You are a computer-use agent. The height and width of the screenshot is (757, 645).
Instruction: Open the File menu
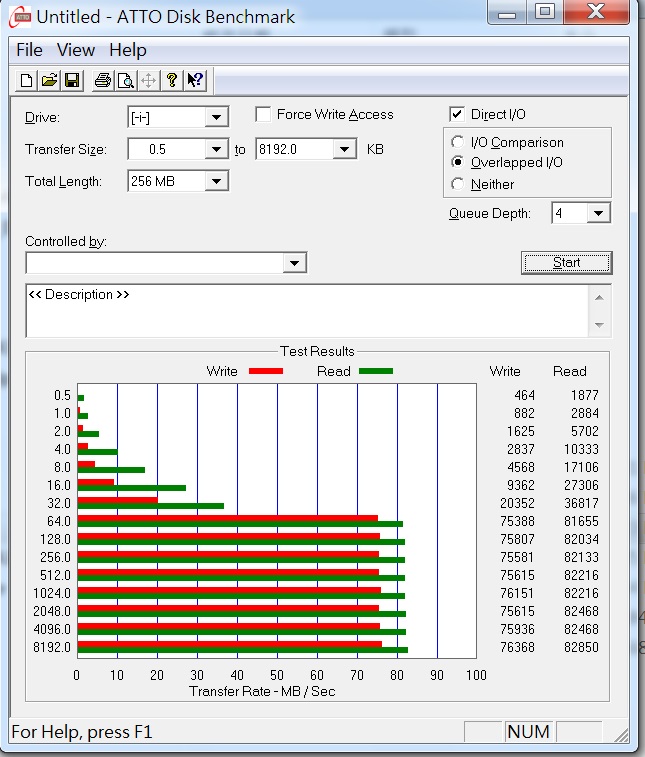tap(29, 50)
